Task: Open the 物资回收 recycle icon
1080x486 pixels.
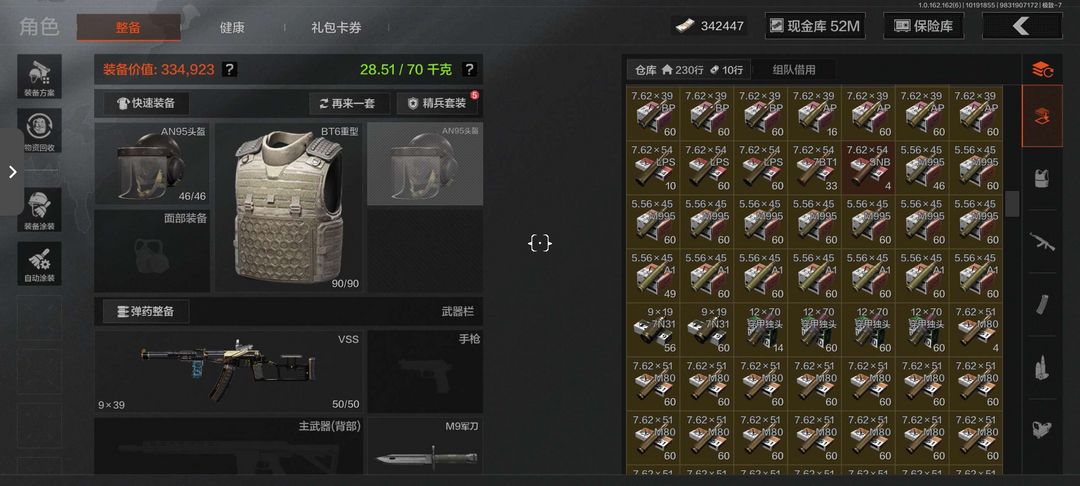Action: 39,131
